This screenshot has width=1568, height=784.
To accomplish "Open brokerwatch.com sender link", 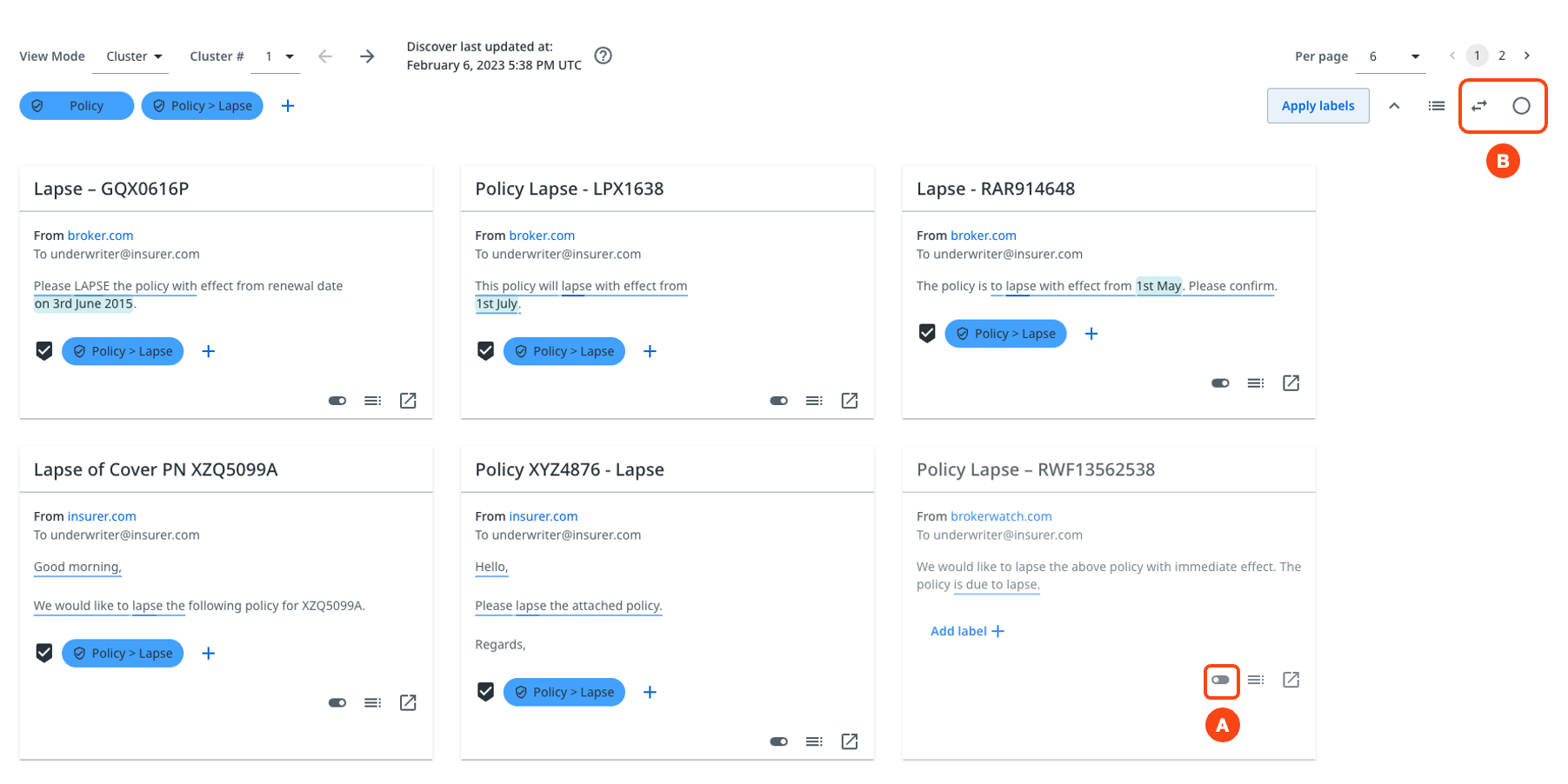I will click(x=1001, y=516).
